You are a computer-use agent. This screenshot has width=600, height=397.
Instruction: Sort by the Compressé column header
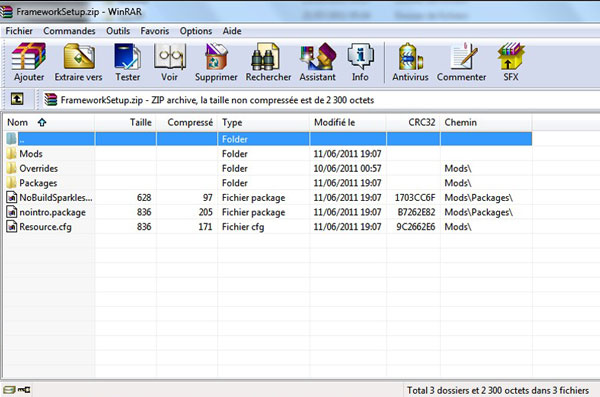(187, 123)
